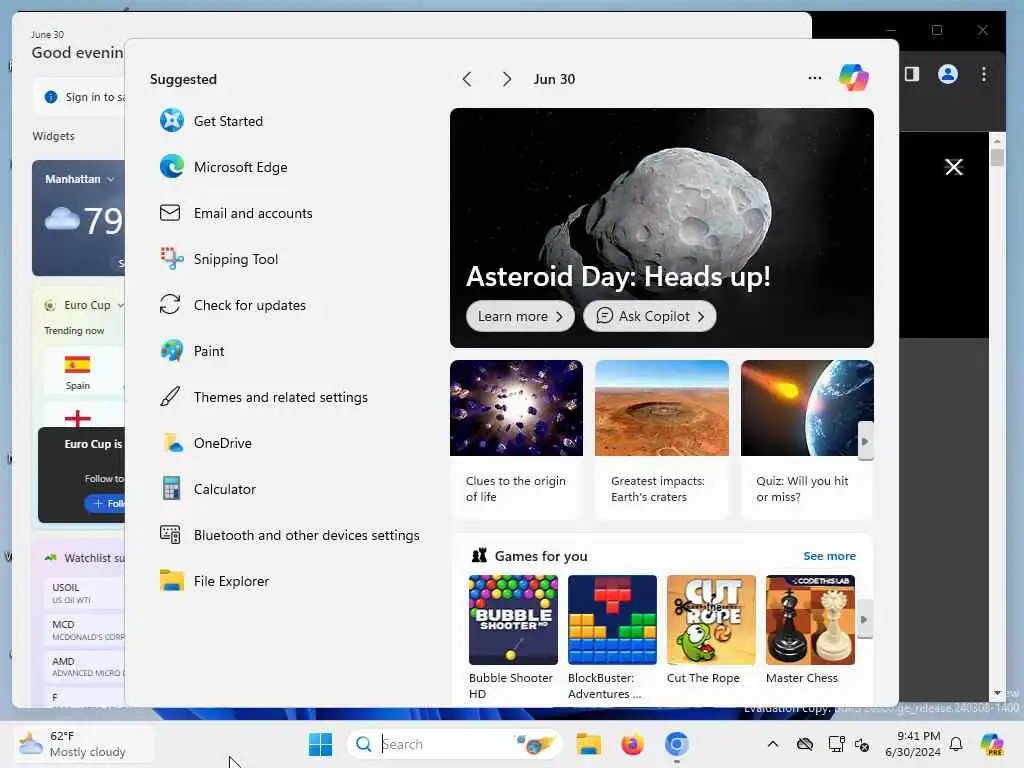Advance the asteroid articles carousel
Image resolution: width=1024 pixels, height=768 pixels.
[x=865, y=441]
